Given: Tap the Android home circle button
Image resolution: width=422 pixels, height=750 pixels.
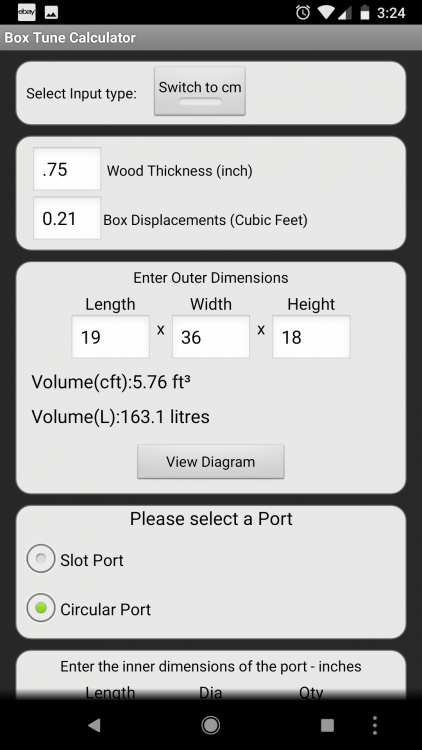Looking at the screenshot, I should 211,725.
